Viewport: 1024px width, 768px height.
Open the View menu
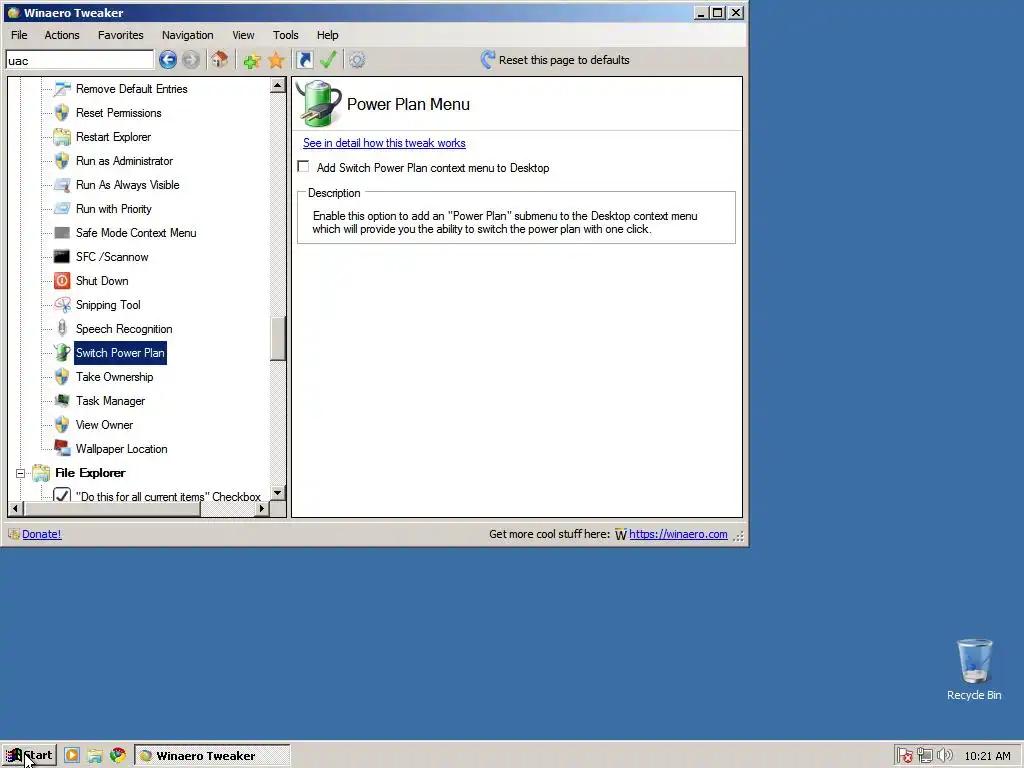coord(243,35)
